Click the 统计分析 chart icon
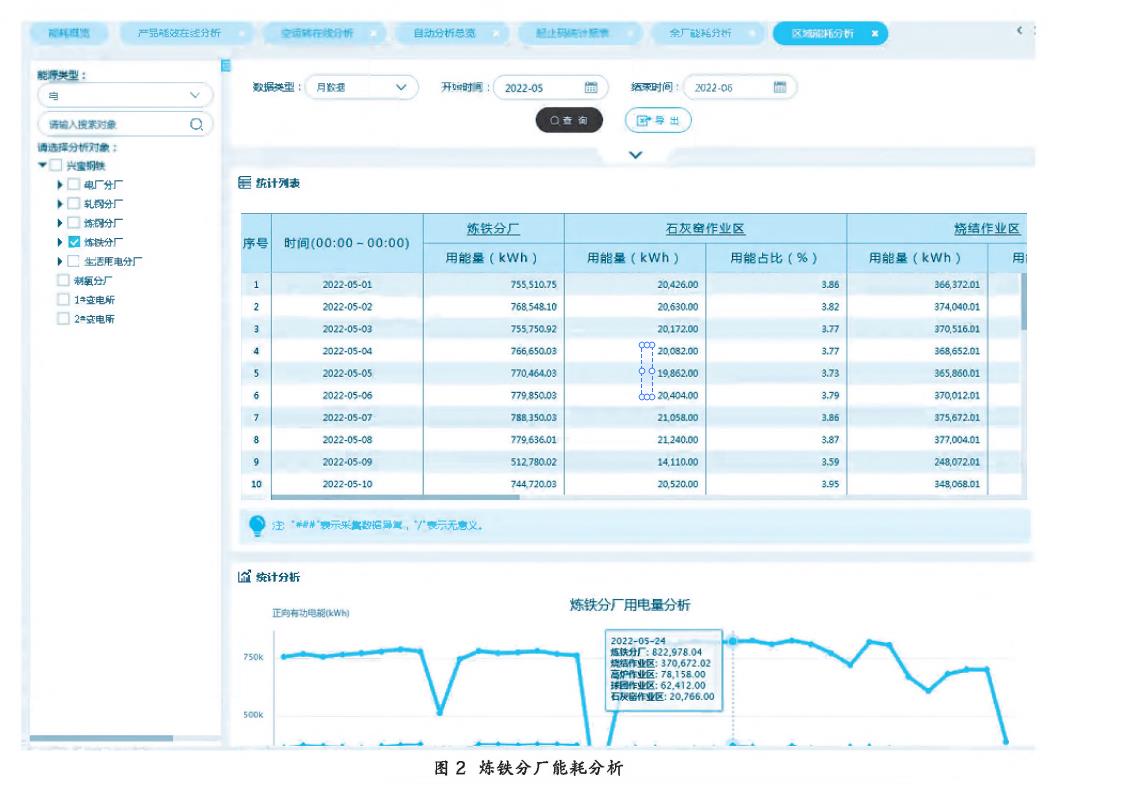 [x=243, y=577]
